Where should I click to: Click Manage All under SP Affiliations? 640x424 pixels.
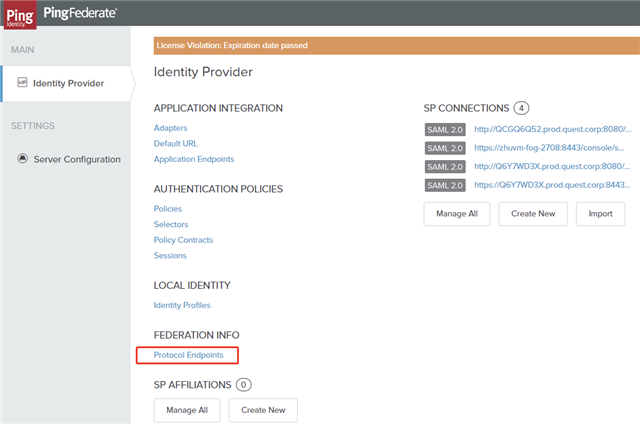click(x=187, y=410)
